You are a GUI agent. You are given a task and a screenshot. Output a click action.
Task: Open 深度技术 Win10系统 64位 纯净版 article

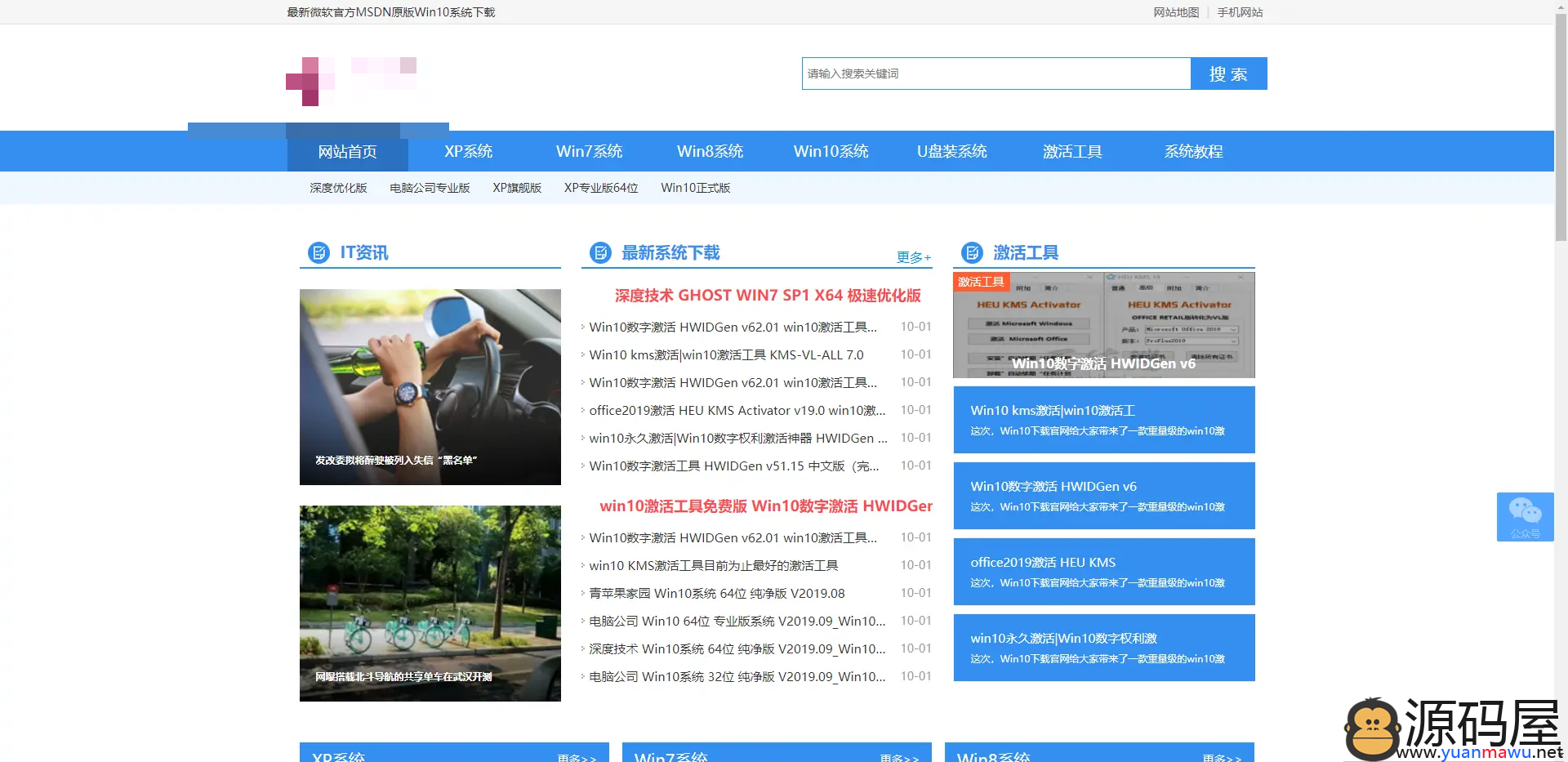coord(737,649)
